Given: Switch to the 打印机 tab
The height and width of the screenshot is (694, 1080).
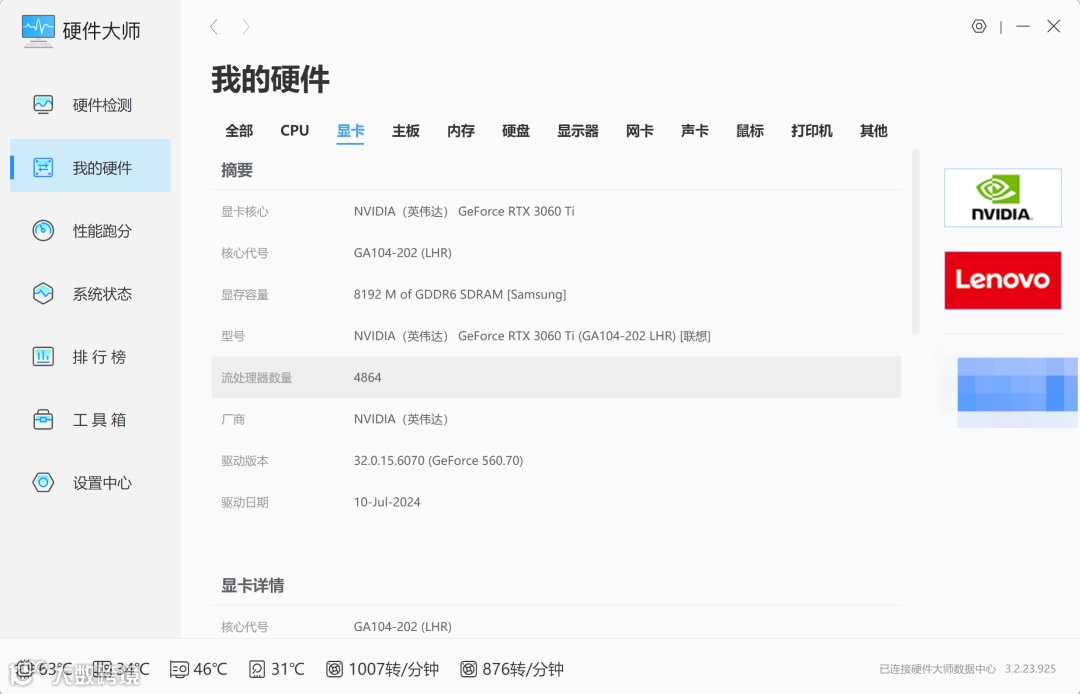Looking at the screenshot, I should click(x=812, y=131).
